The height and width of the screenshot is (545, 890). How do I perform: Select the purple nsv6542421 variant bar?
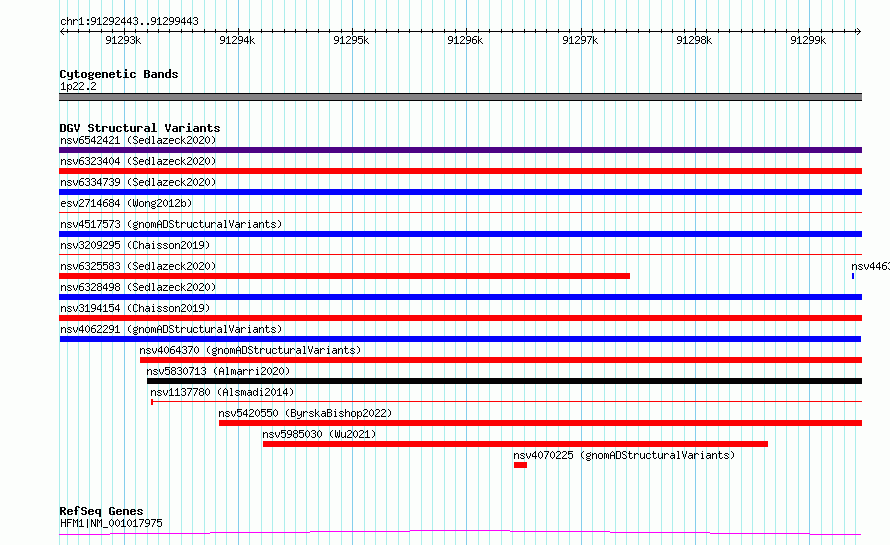coord(460,150)
